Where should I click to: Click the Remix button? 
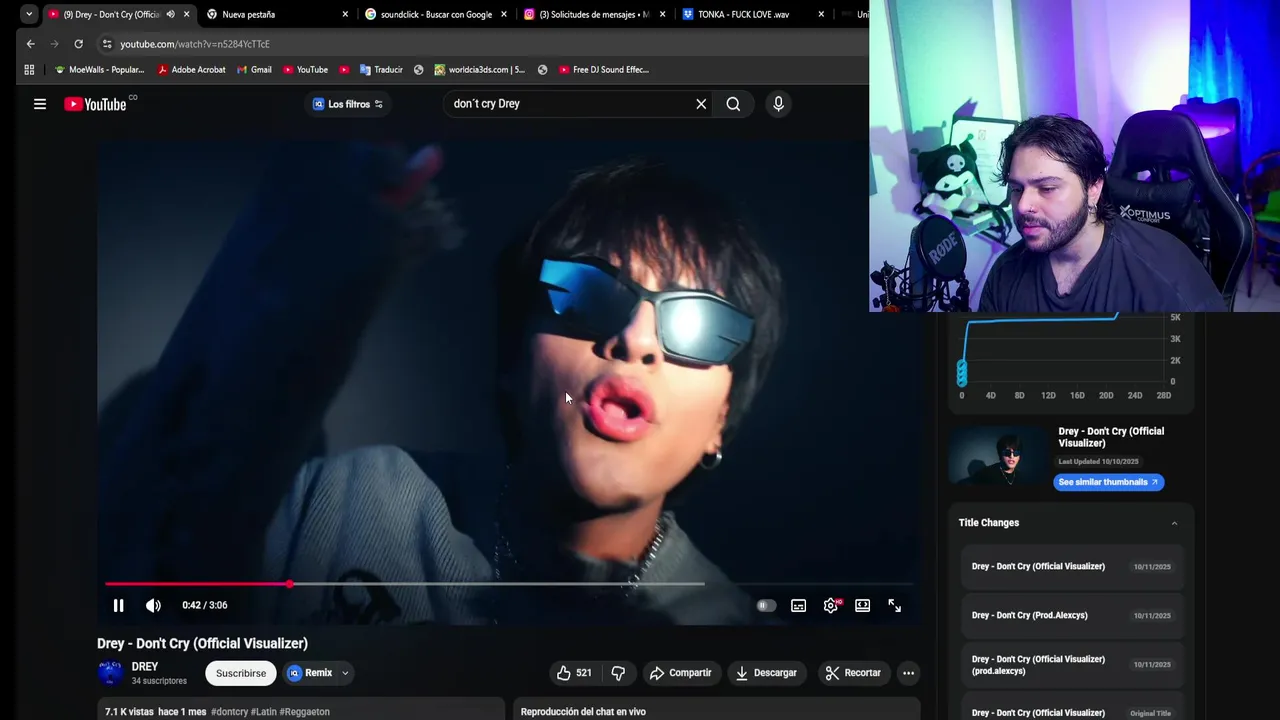pos(310,673)
